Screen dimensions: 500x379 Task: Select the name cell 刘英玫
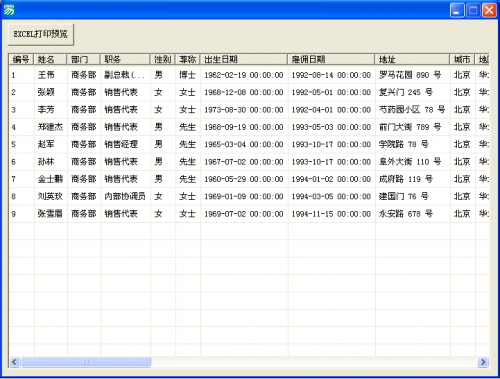(x=51, y=196)
